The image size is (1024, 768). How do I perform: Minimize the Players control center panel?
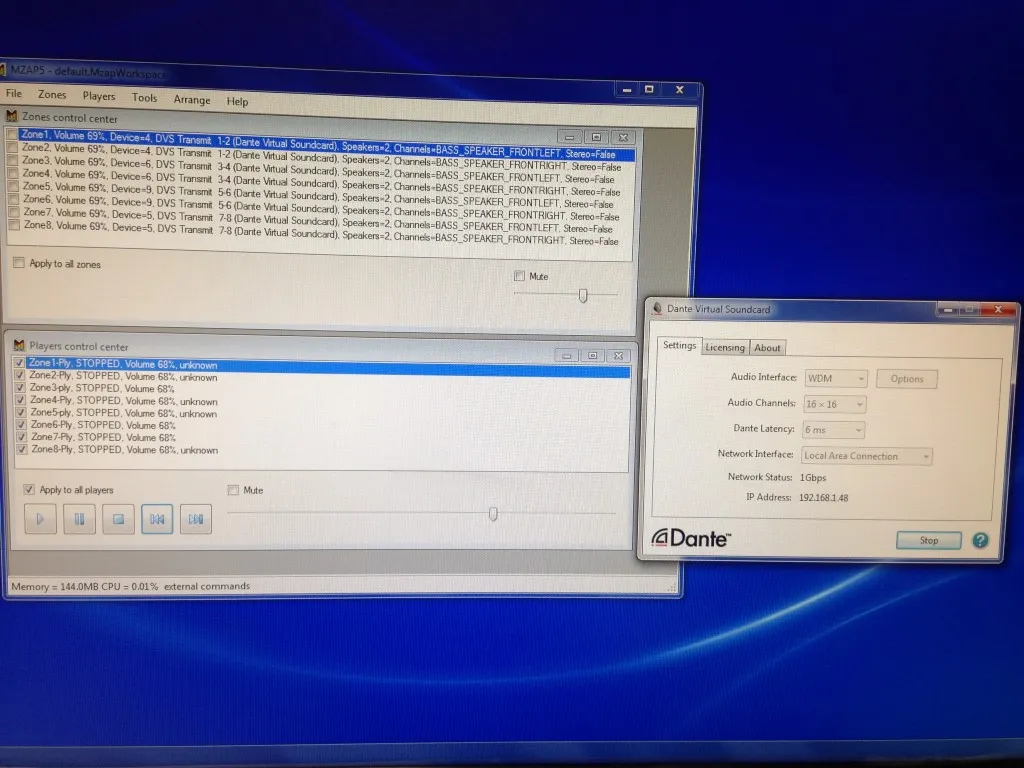pos(566,355)
